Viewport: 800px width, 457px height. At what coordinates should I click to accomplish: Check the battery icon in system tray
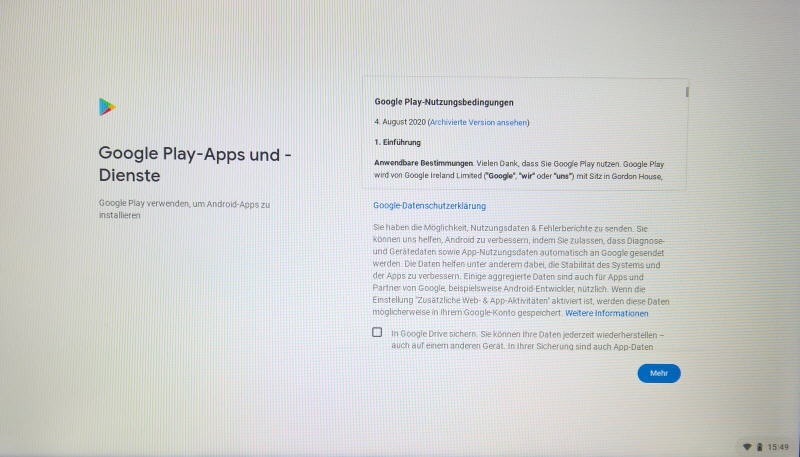759,447
